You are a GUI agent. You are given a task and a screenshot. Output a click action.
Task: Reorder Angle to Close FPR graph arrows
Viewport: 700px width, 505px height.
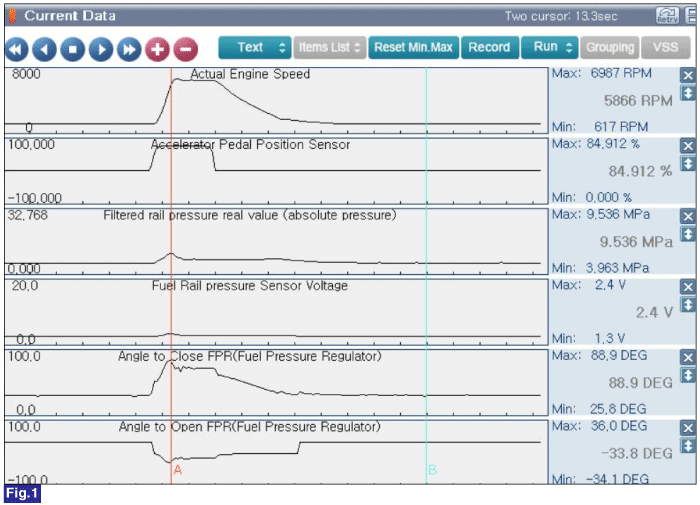(x=688, y=376)
